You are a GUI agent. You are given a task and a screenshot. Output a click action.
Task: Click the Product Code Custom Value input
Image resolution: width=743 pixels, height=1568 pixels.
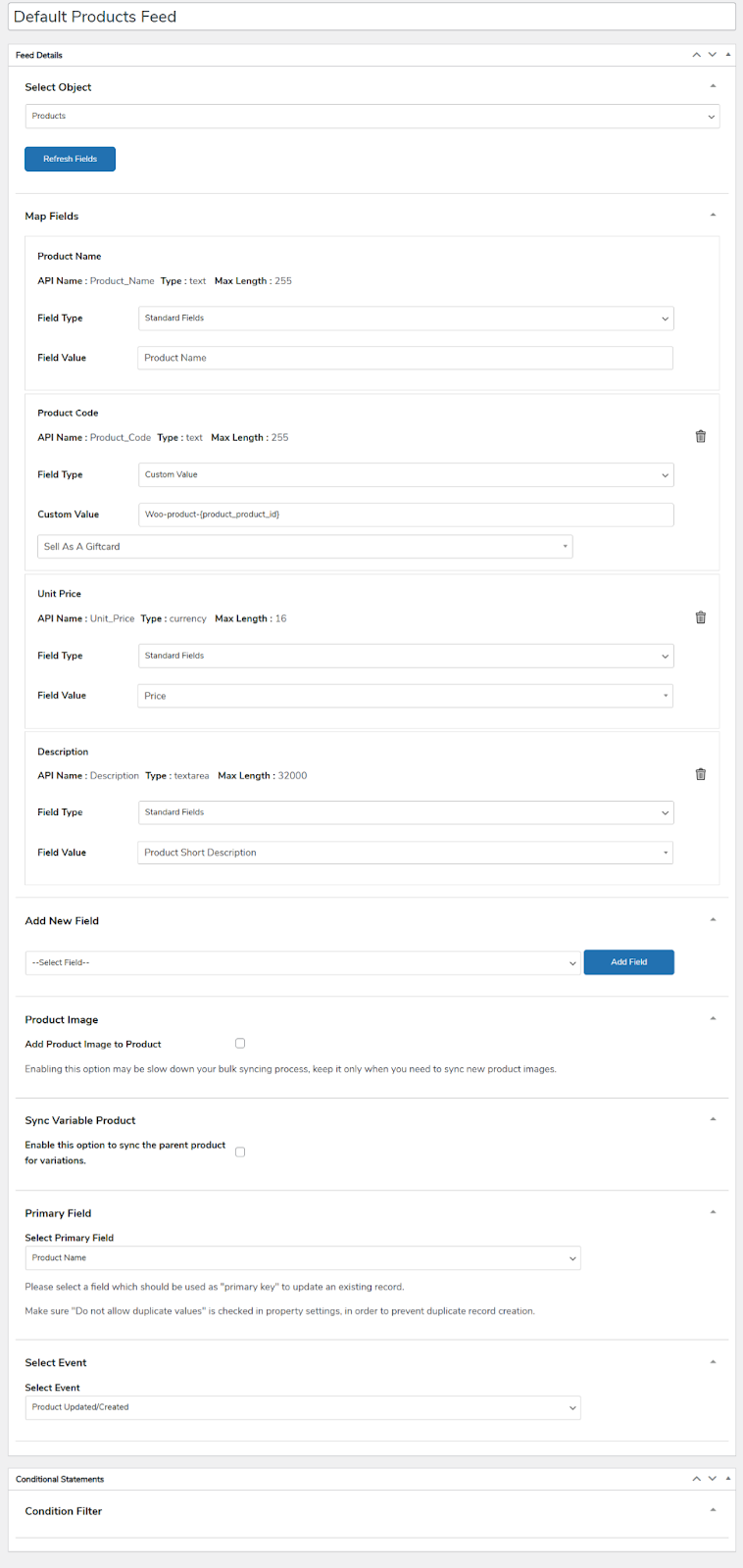click(406, 514)
